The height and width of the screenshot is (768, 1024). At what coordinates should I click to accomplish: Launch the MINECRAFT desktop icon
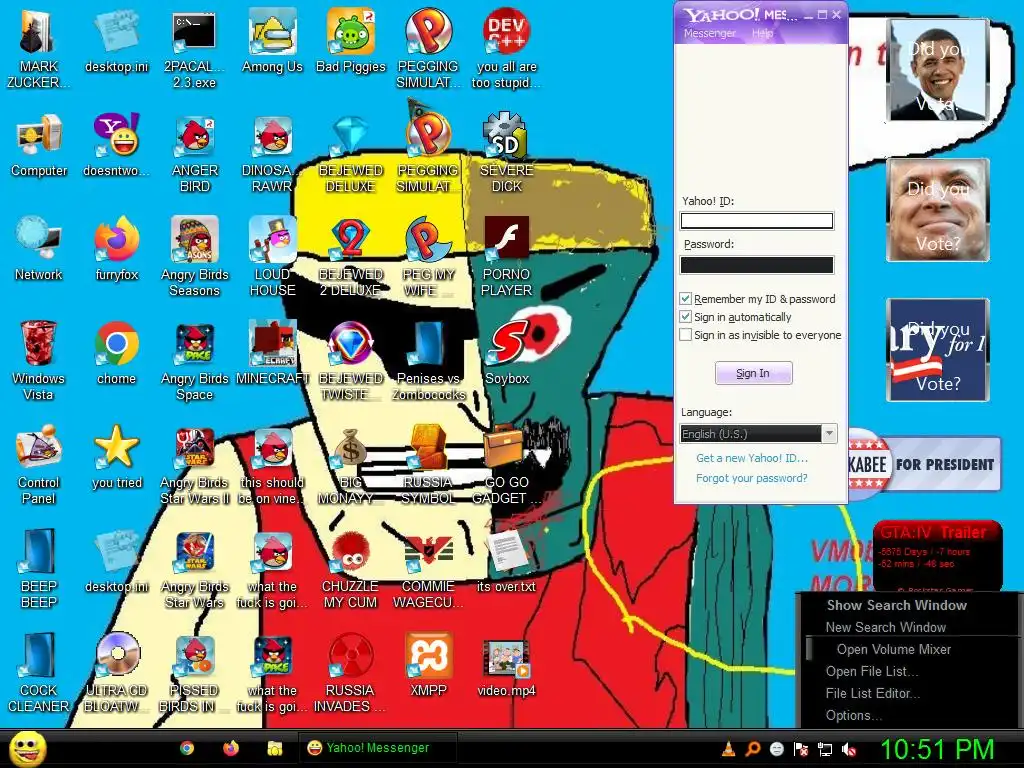tap(272, 353)
